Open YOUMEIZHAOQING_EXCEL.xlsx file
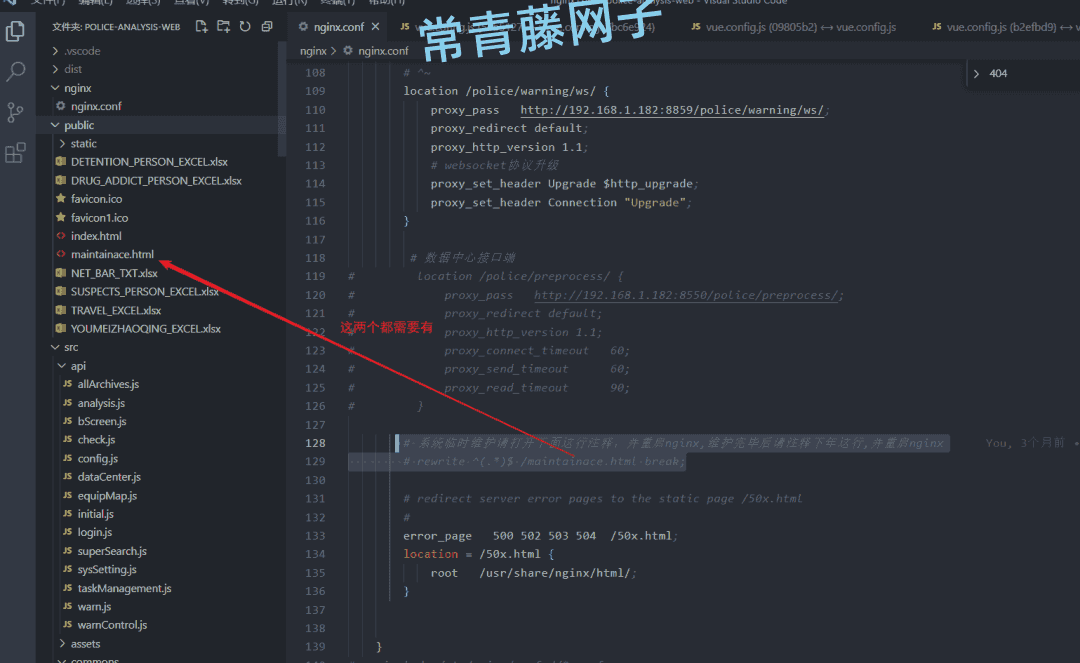This screenshot has width=1080, height=663. [x=145, y=329]
